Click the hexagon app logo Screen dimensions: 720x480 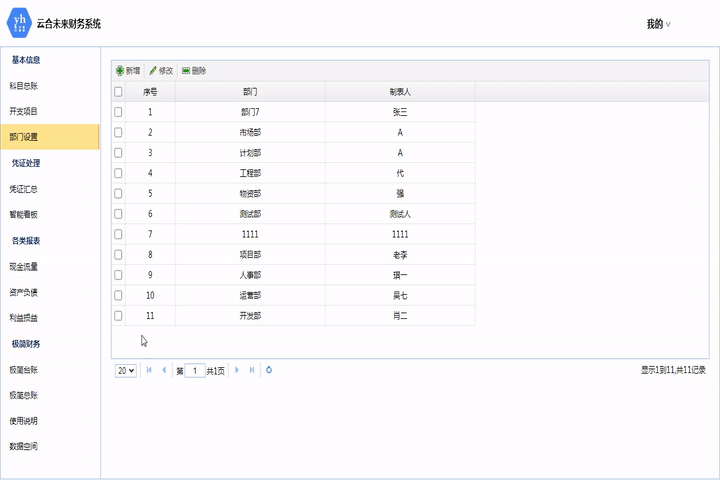[x=19, y=22]
